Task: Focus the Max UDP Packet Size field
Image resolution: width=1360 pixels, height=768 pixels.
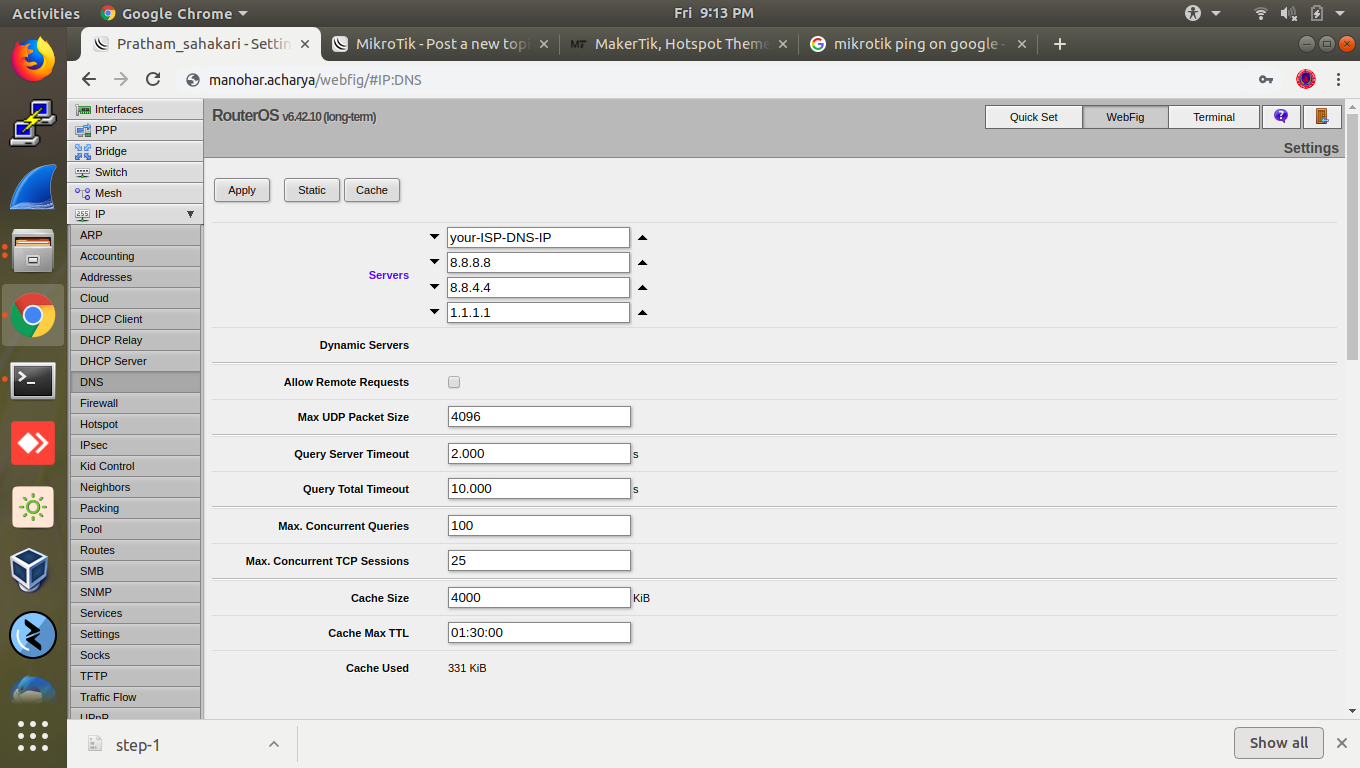Action: pyautogui.click(x=539, y=417)
